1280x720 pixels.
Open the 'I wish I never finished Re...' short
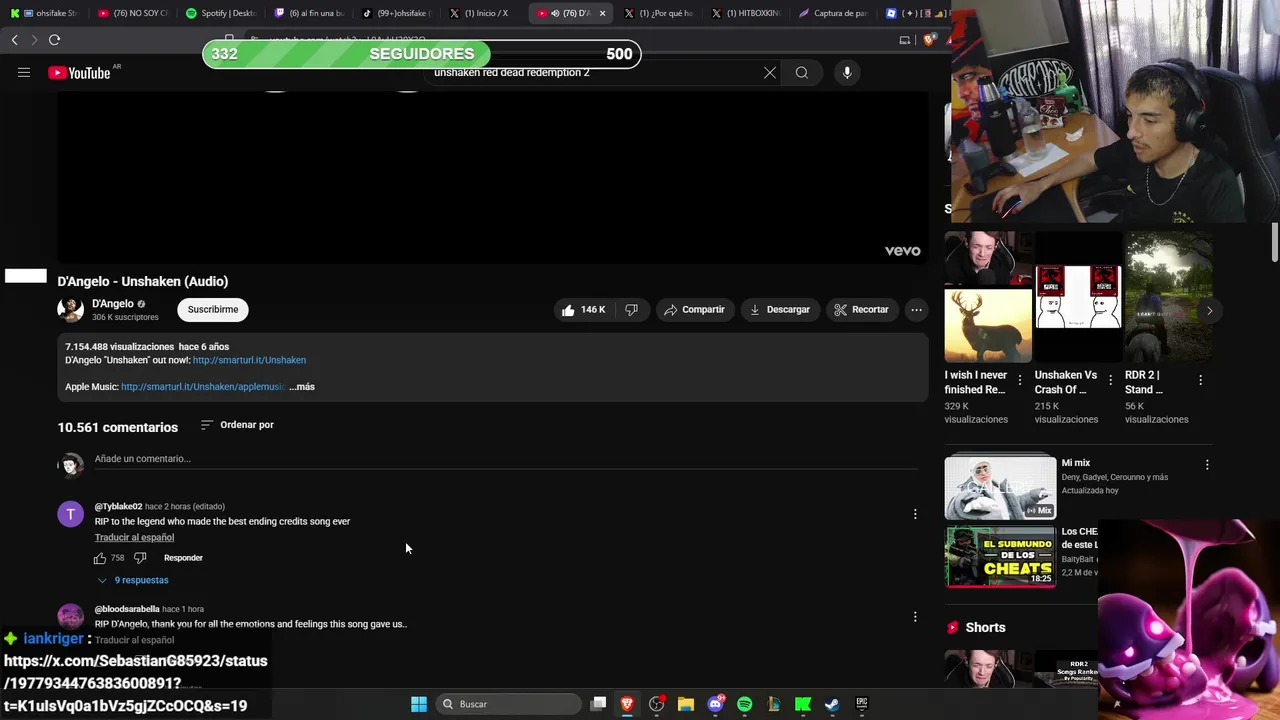click(x=988, y=297)
